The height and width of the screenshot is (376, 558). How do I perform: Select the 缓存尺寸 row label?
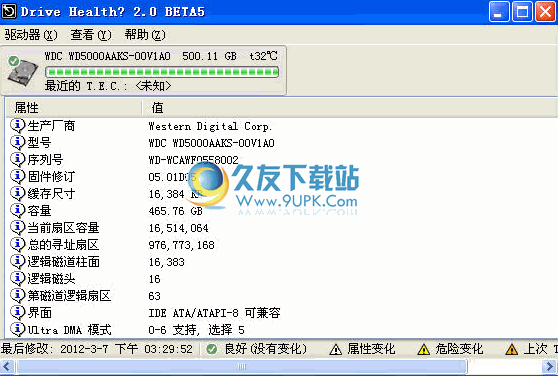tap(51, 194)
